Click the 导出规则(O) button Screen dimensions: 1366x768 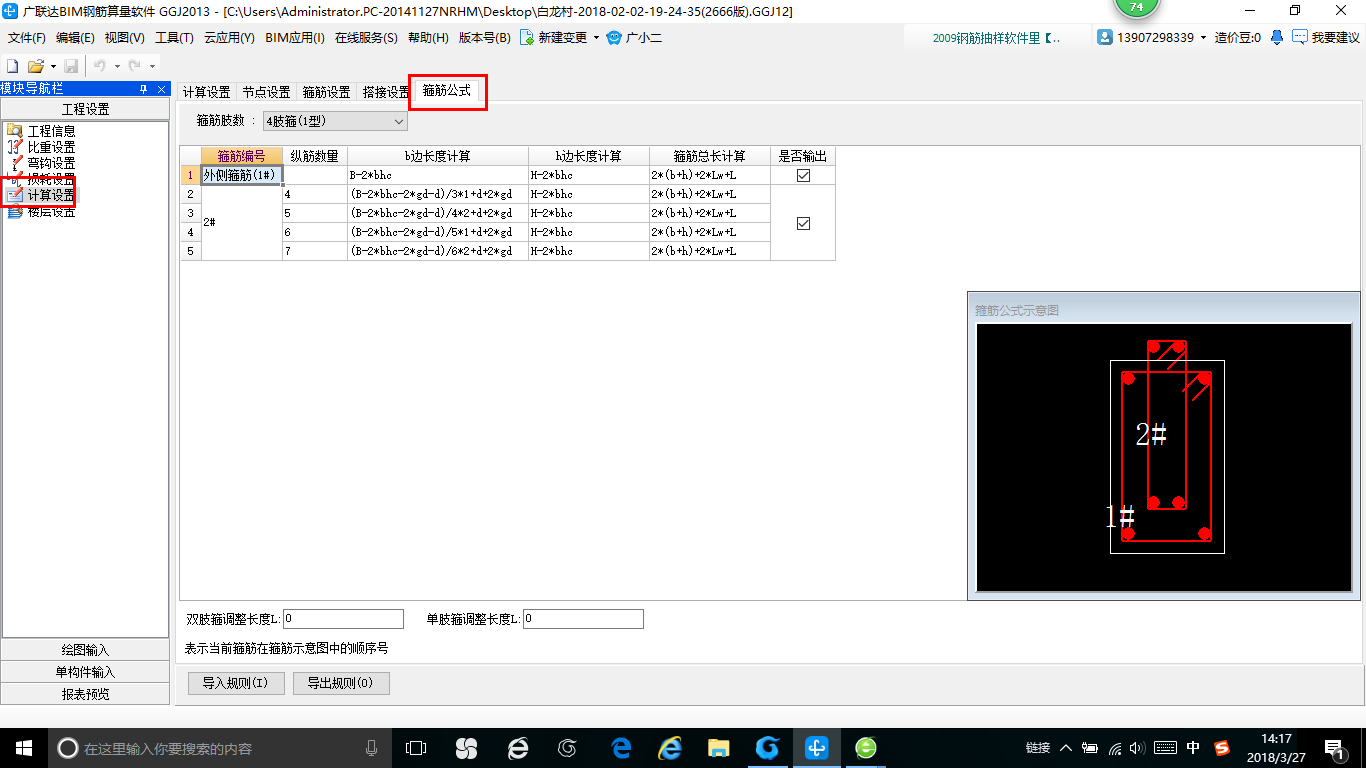pyautogui.click(x=341, y=683)
